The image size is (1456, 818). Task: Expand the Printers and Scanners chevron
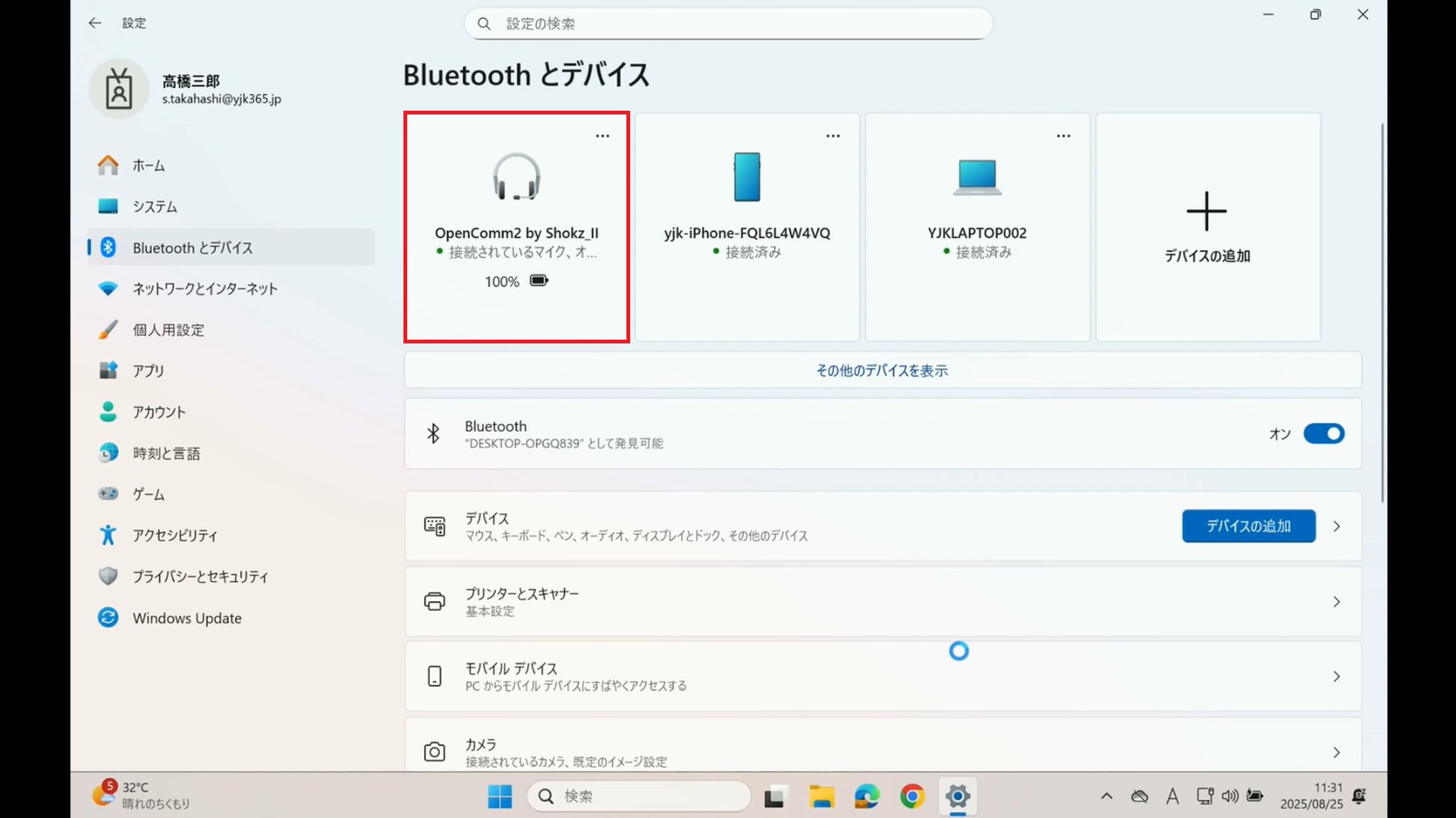[x=1336, y=602]
